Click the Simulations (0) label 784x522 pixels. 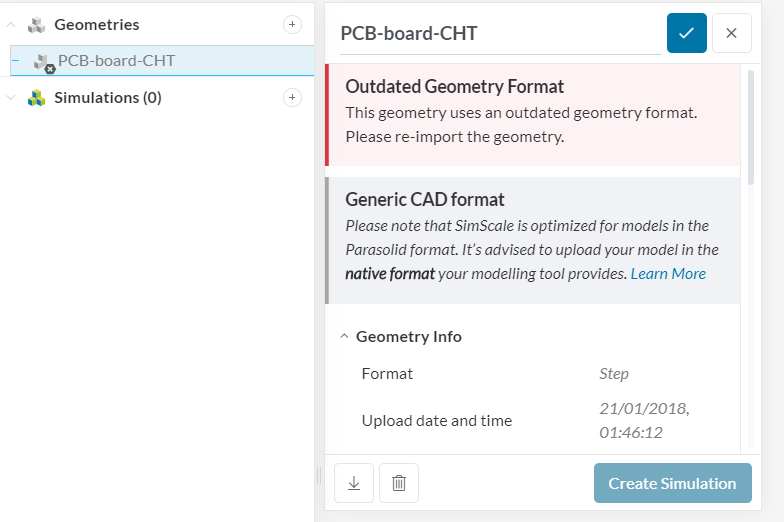(108, 98)
